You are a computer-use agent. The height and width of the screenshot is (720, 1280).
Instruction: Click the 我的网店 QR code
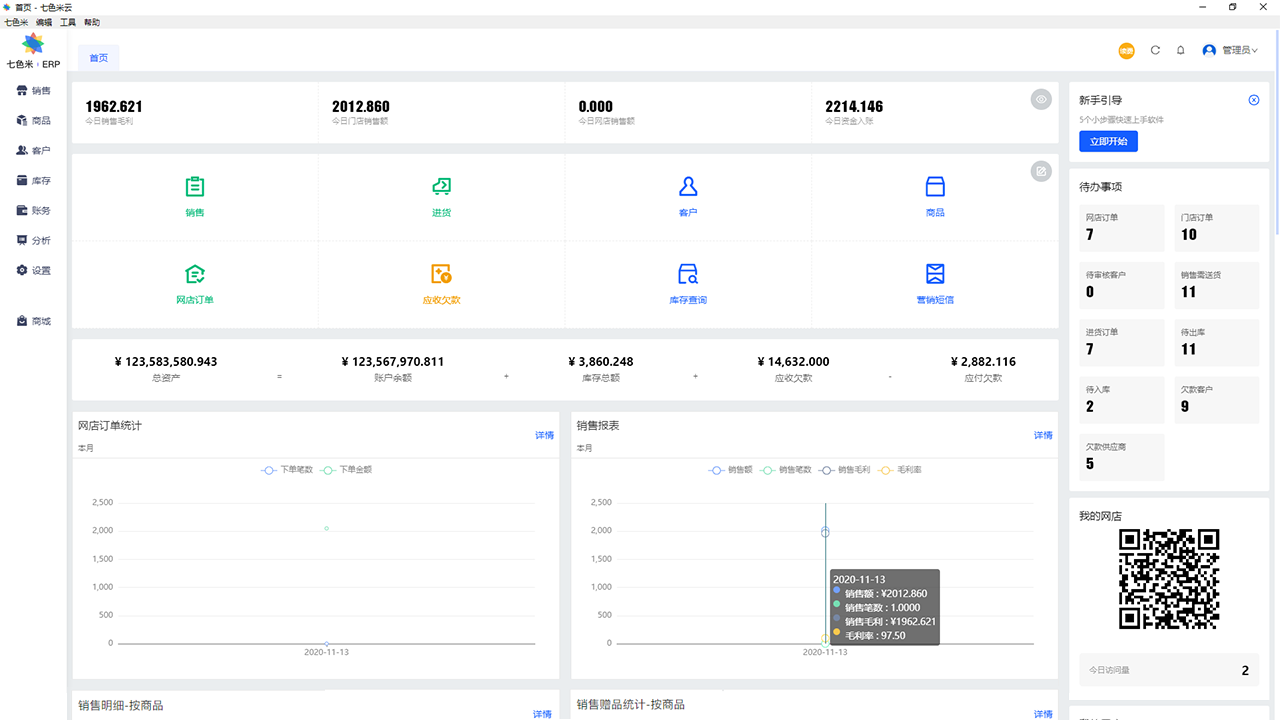1168,578
